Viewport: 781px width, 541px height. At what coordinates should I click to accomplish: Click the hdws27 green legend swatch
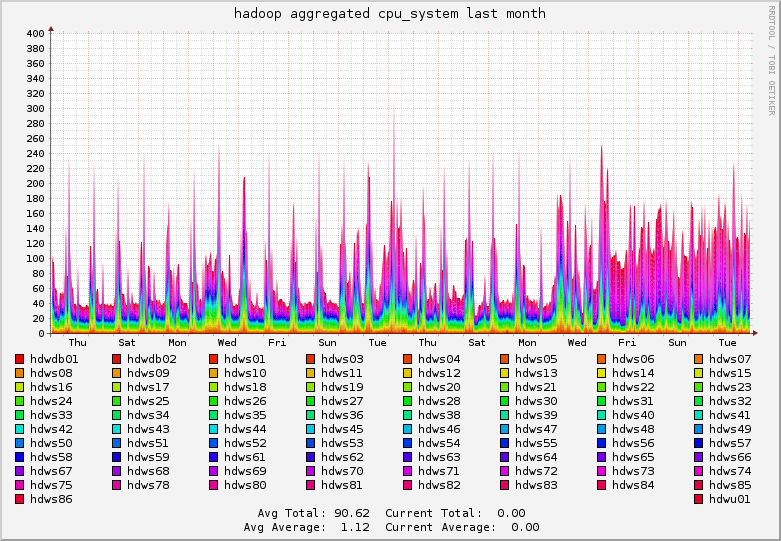(310, 401)
